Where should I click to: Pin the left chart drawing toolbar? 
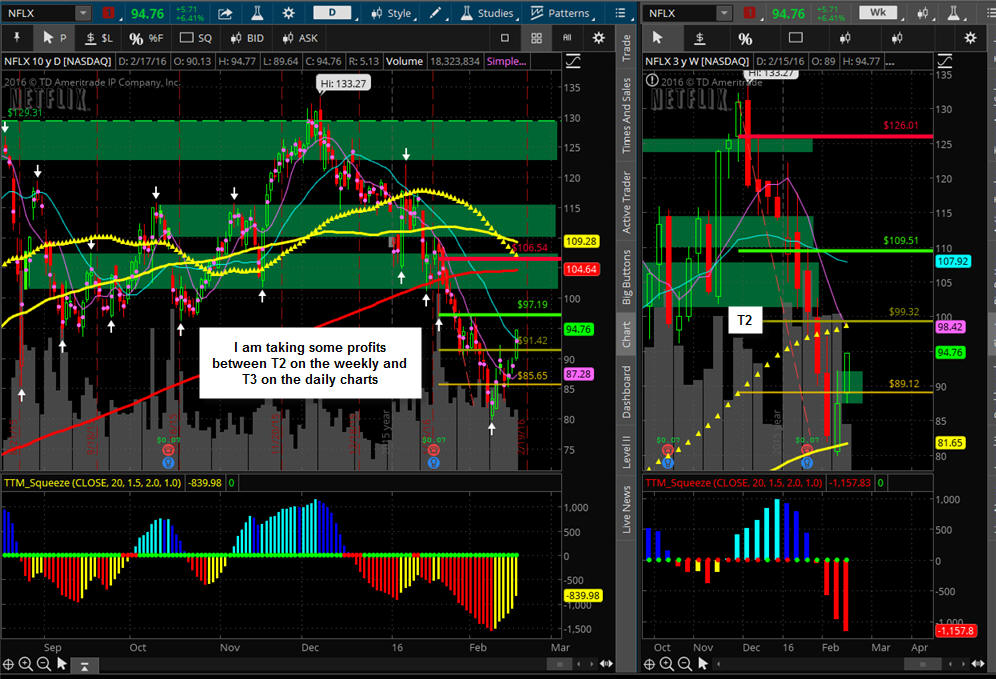pos(17,37)
